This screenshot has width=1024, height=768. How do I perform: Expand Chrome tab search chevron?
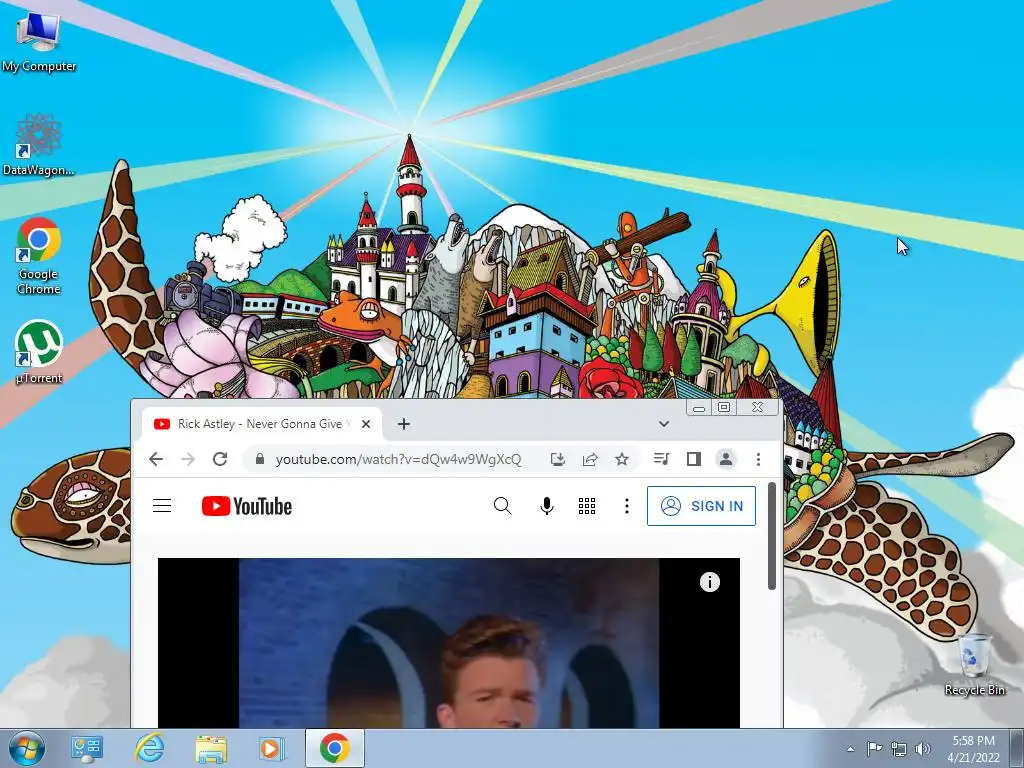(664, 424)
